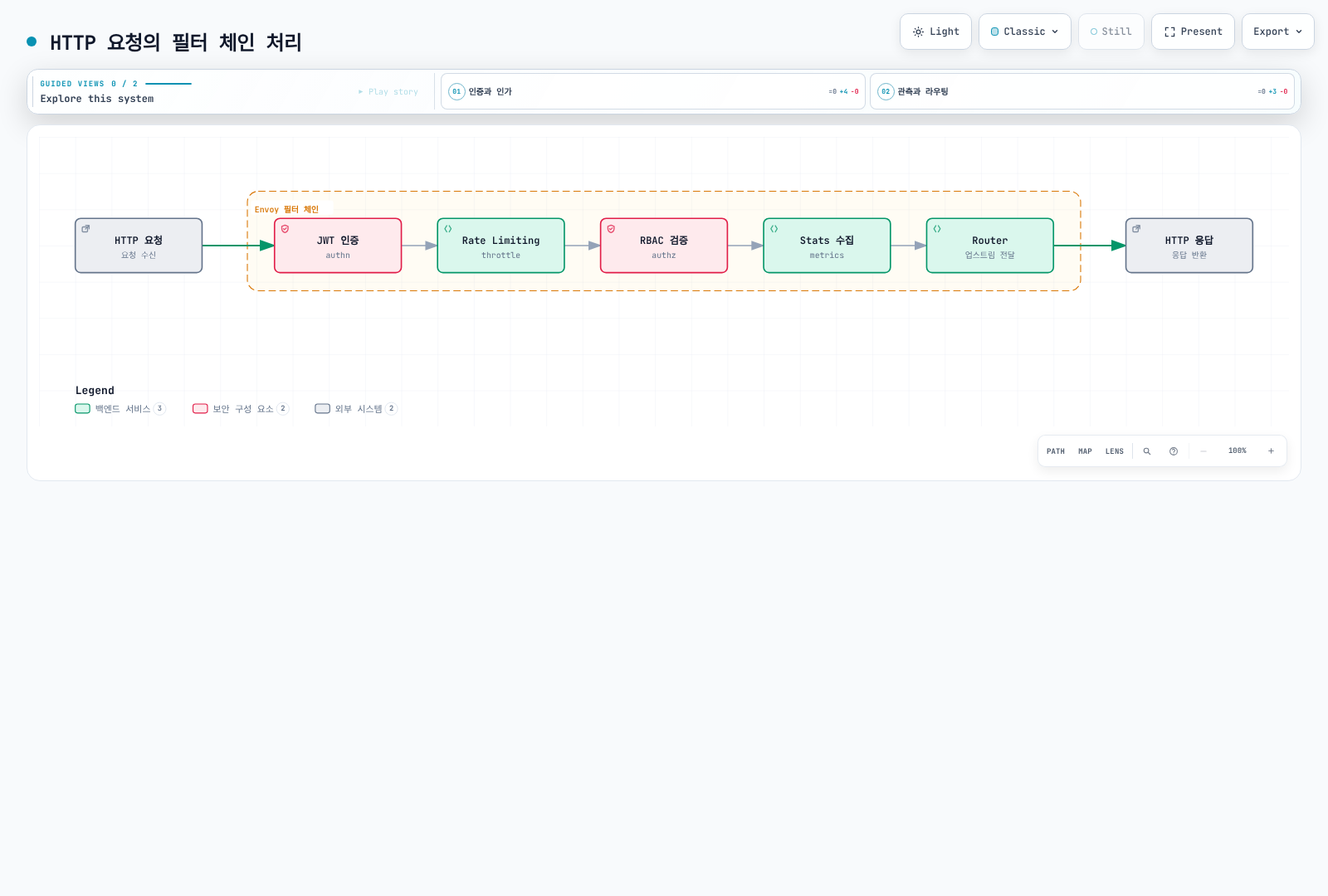Click the Envoy 필터 체인 group label
This screenshot has height=896, width=1328.
(x=286, y=209)
